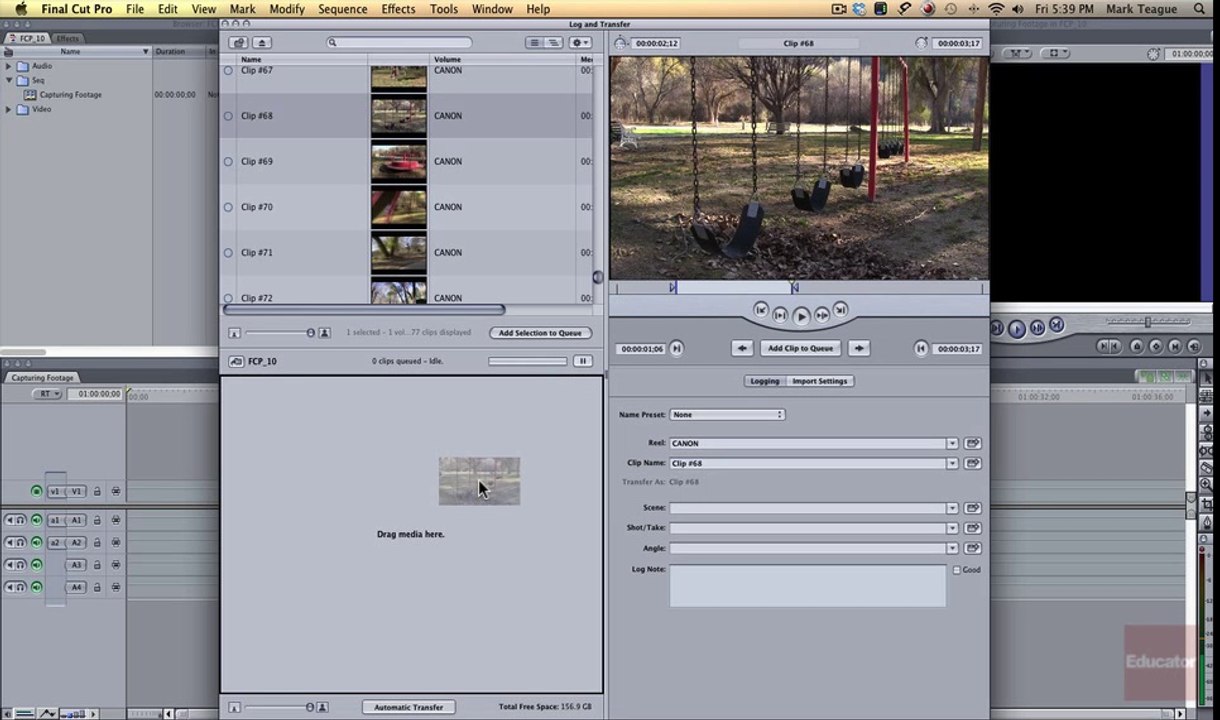The height and width of the screenshot is (720, 1220).
Task: Go to previous clip arrow button
Action: [x=742, y=348]
